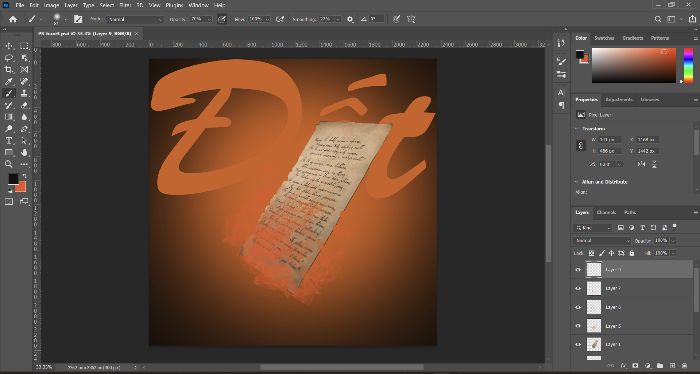
Task: Select the Move tool
Action: 9,46
